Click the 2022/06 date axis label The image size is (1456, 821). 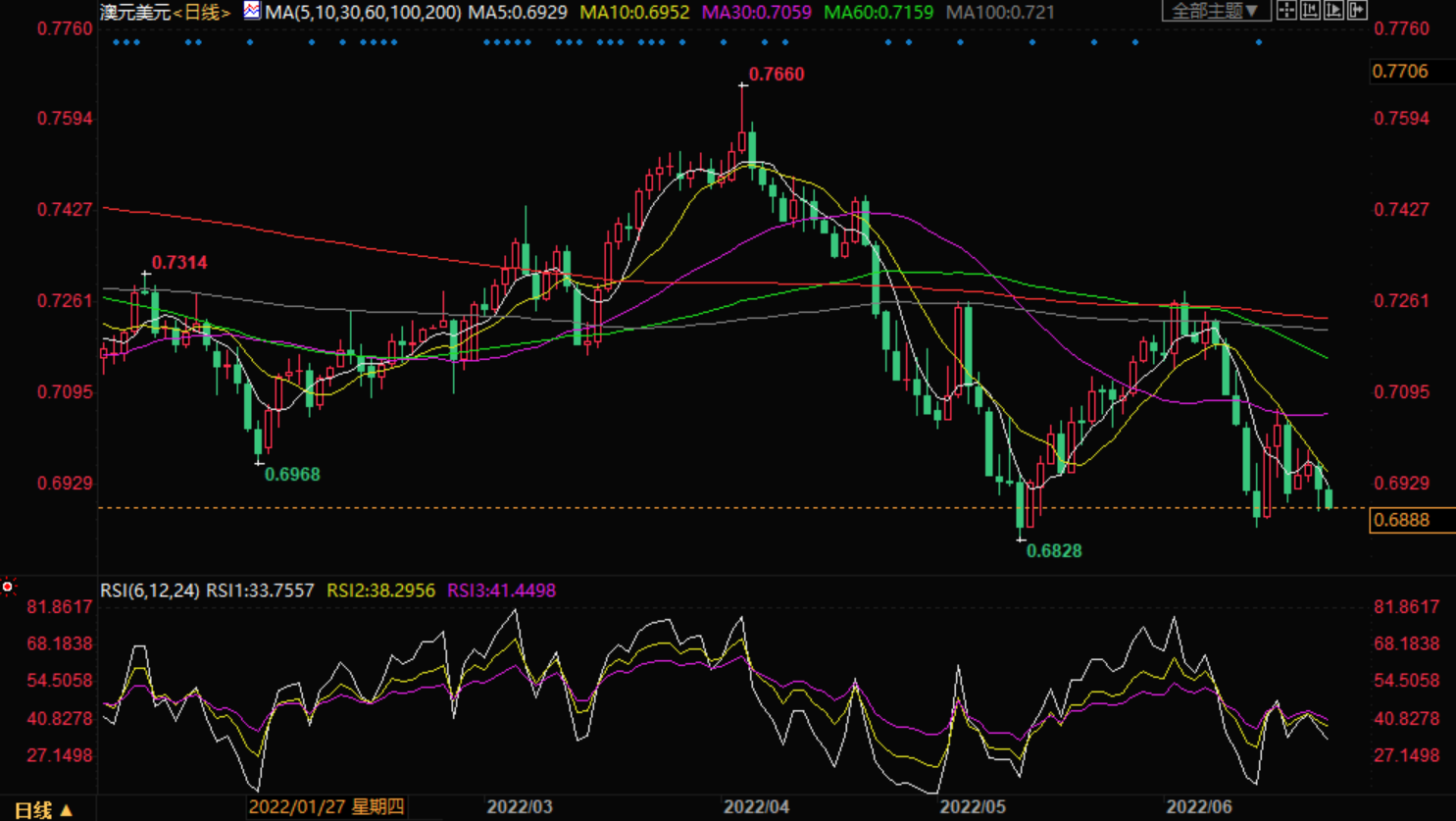pyautogui.click(x=1198, y=807)
